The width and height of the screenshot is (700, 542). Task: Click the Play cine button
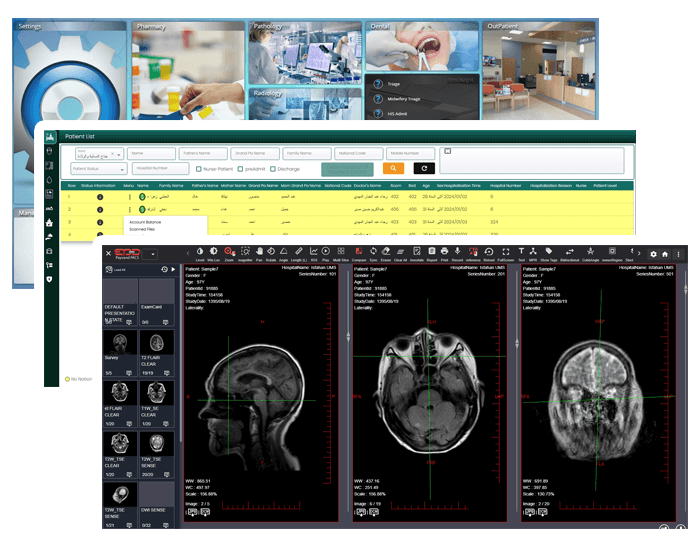(x=326, y=253)
